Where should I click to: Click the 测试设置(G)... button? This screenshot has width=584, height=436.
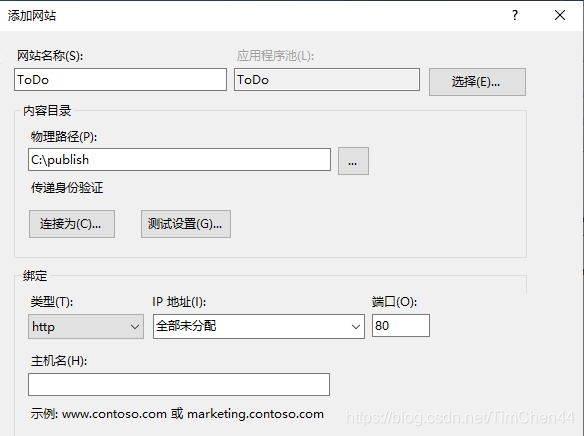185,224
